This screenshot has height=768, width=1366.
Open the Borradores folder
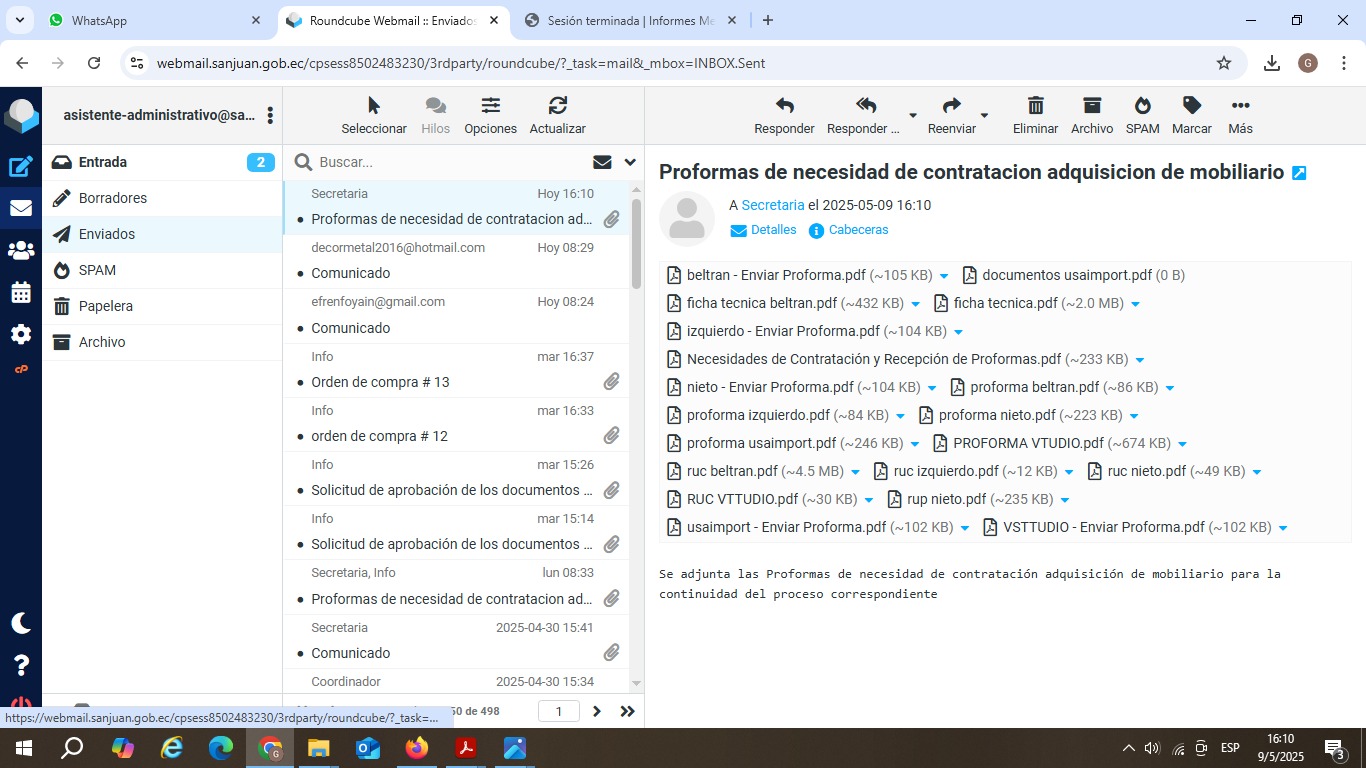[113, 198]
